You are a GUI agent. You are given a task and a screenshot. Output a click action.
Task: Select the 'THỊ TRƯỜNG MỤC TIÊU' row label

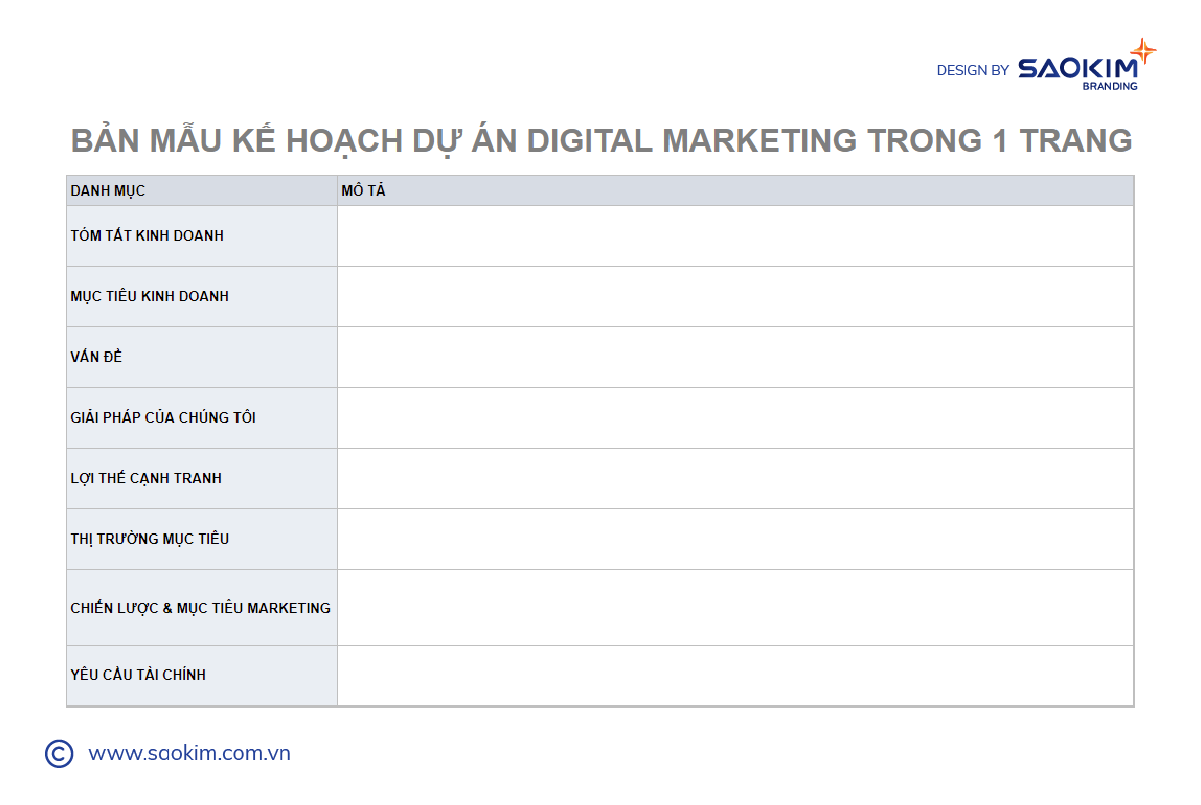coord(149,538)
